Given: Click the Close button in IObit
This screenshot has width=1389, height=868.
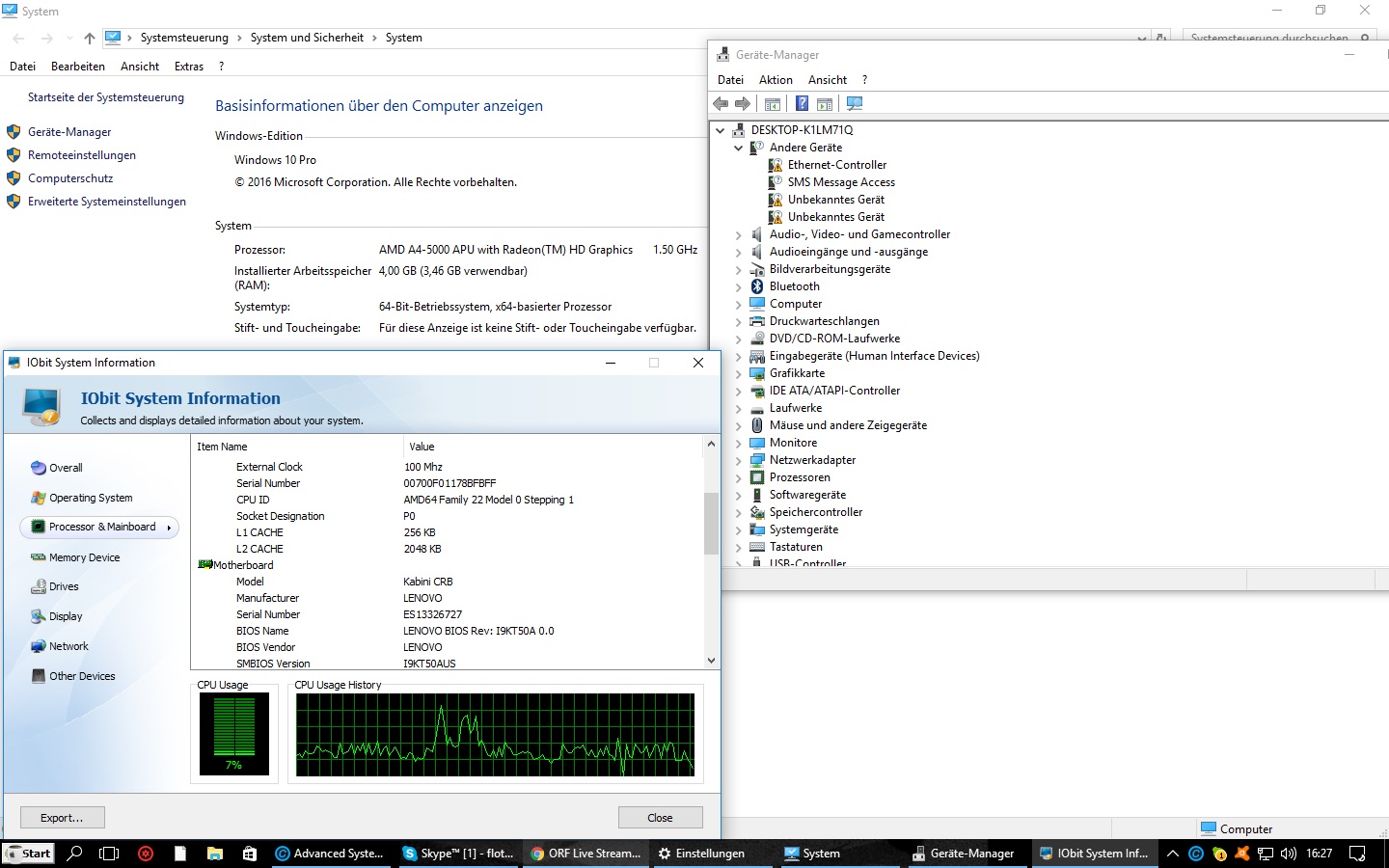Looking at the screenshot, I should 660,818.
